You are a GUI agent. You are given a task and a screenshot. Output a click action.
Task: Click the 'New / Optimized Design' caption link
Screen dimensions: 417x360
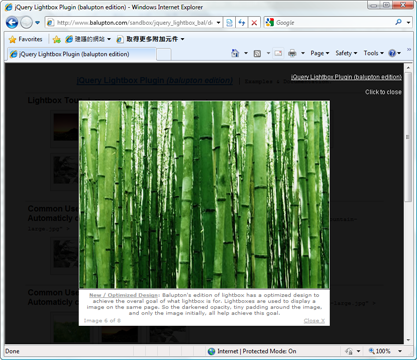pos(123,295)
